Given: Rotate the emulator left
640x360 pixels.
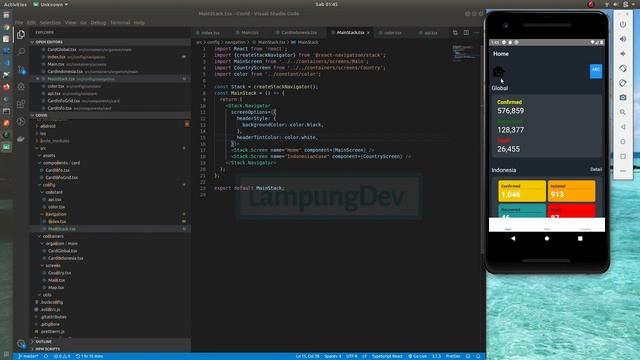Looking at the screenshot, I should click(623, 68).
